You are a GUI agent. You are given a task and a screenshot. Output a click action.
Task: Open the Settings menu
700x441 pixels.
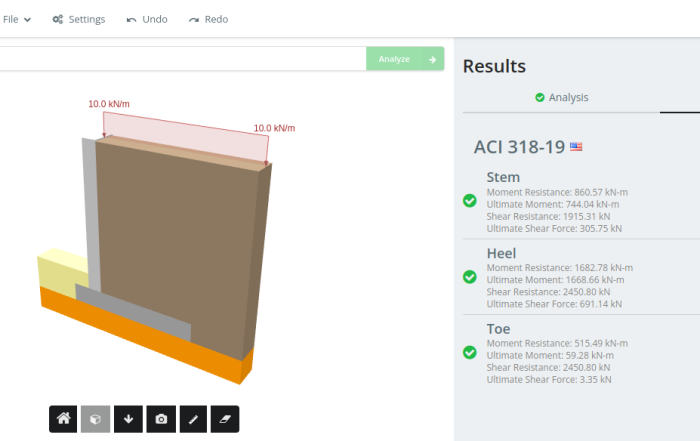78,19
